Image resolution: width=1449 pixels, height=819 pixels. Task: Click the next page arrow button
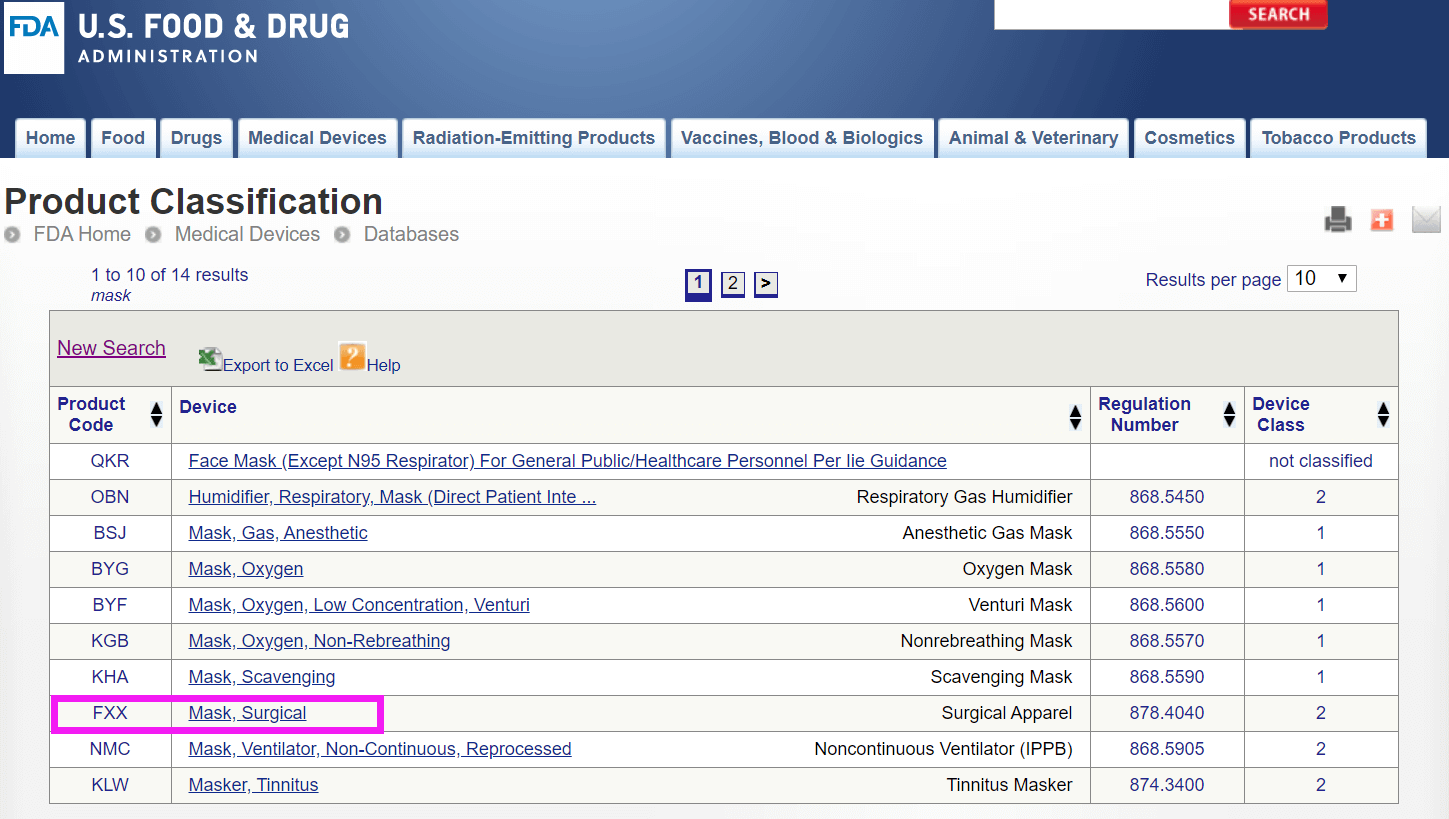click(x=765, y=284)
